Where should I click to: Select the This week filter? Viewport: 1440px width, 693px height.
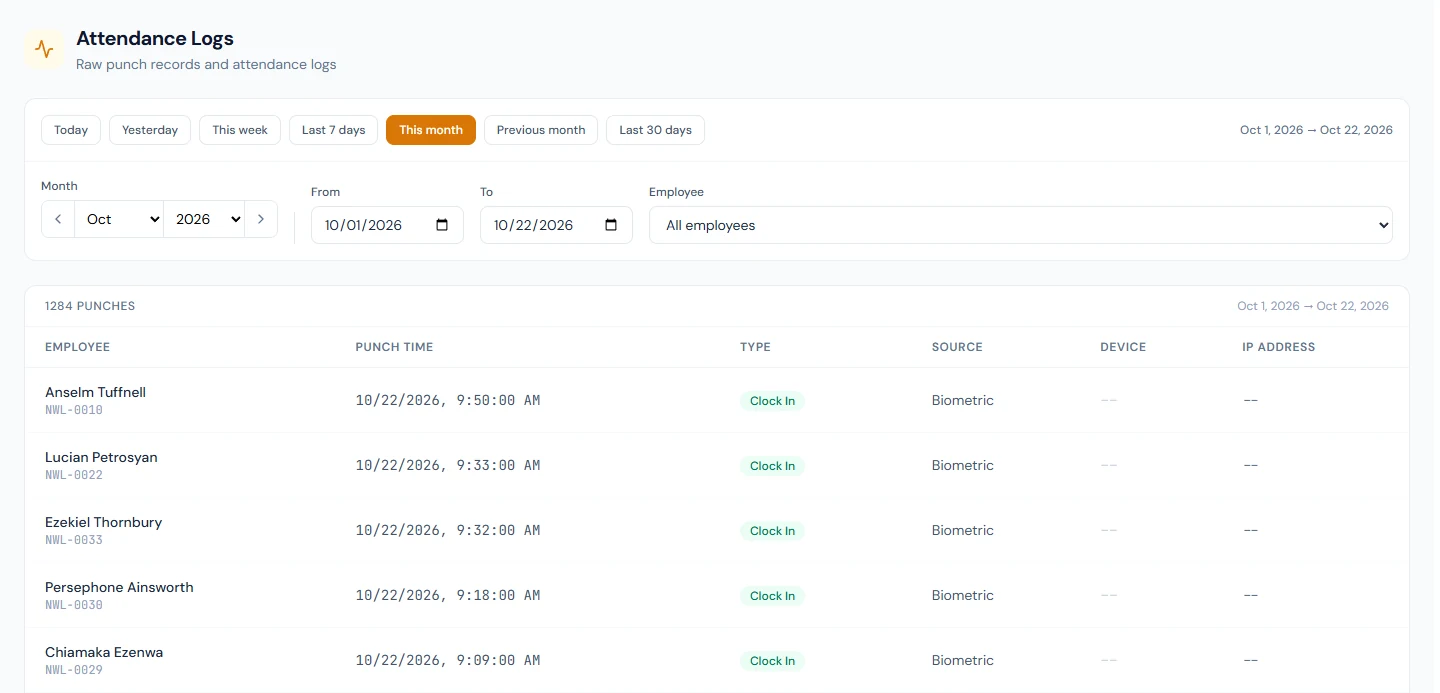240,130
